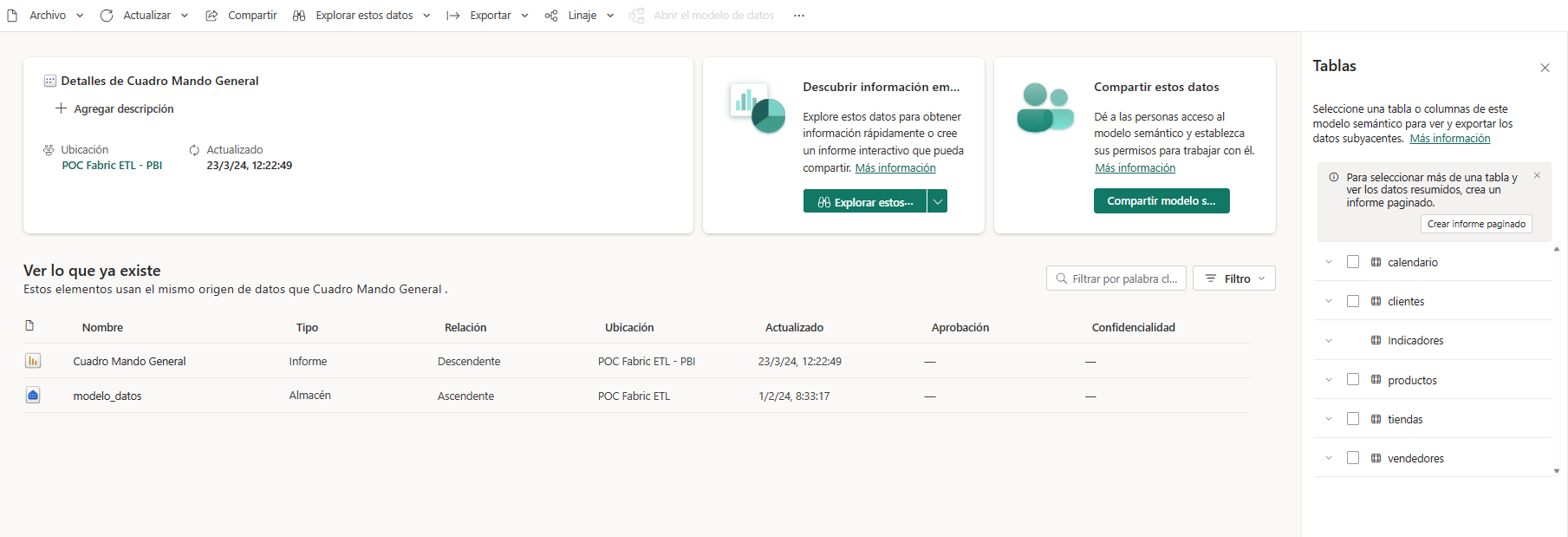
Task: Click the Agregar descripción plus icon
Action: coord(61,108)
